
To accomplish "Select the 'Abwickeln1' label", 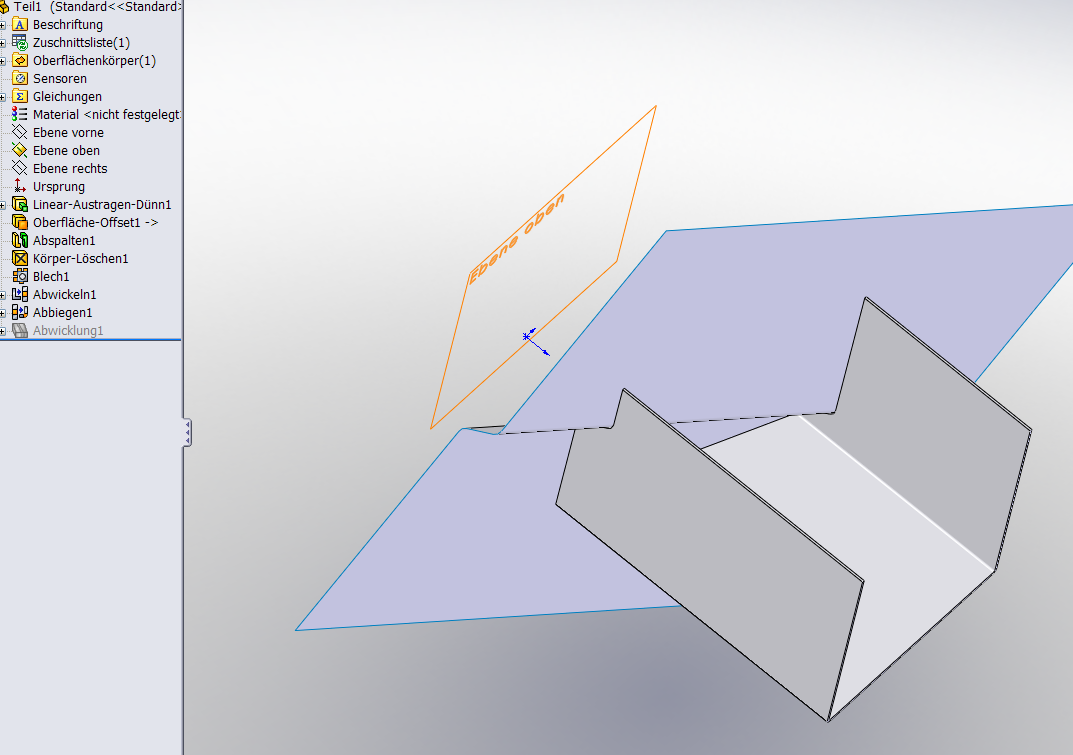I will coord(65,294).
